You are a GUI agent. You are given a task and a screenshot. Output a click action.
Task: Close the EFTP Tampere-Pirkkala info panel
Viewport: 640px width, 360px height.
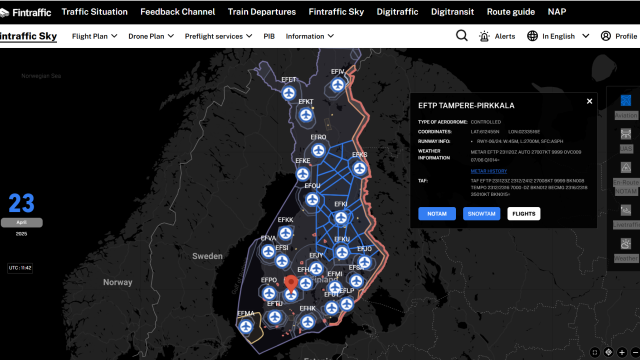click(x=589, y=101)
